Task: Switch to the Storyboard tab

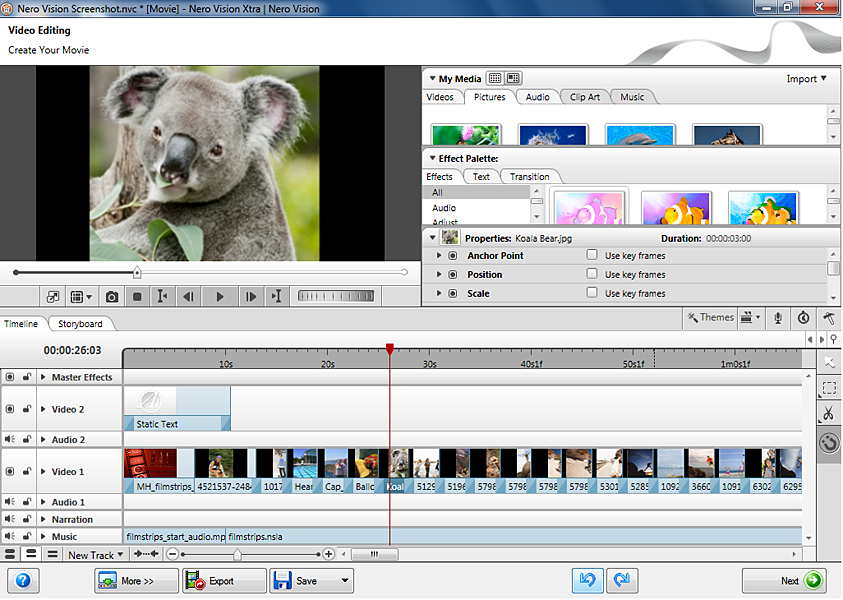Action: (x=80, y=324)
